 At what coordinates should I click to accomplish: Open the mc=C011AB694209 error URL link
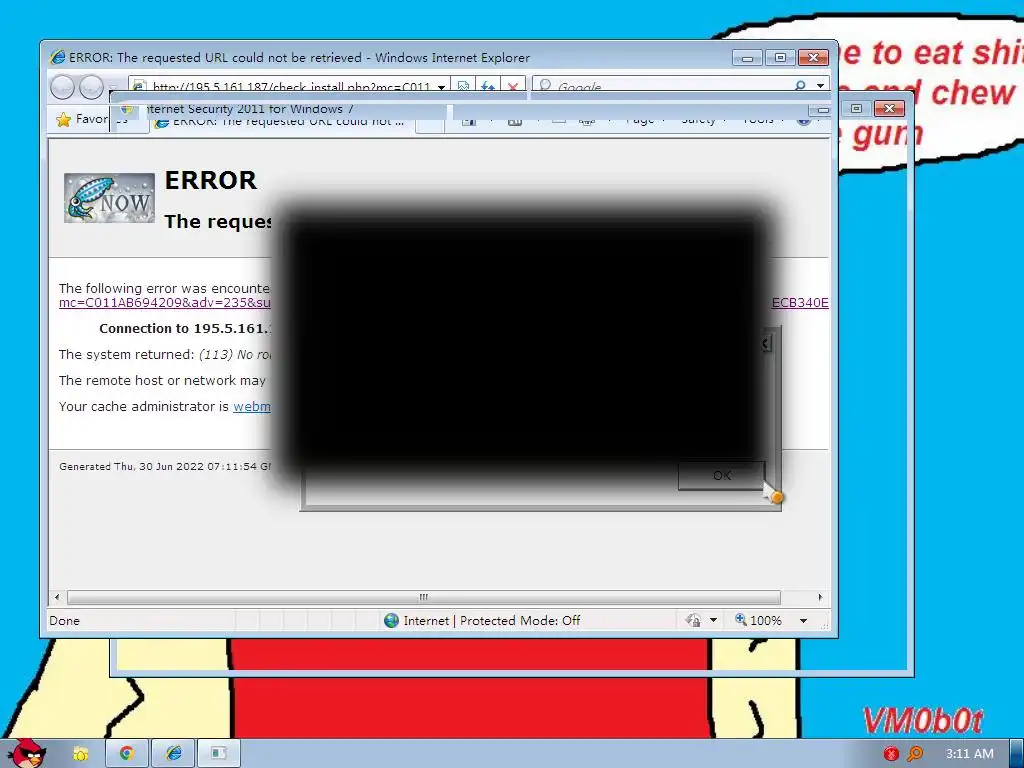point(164,302)
